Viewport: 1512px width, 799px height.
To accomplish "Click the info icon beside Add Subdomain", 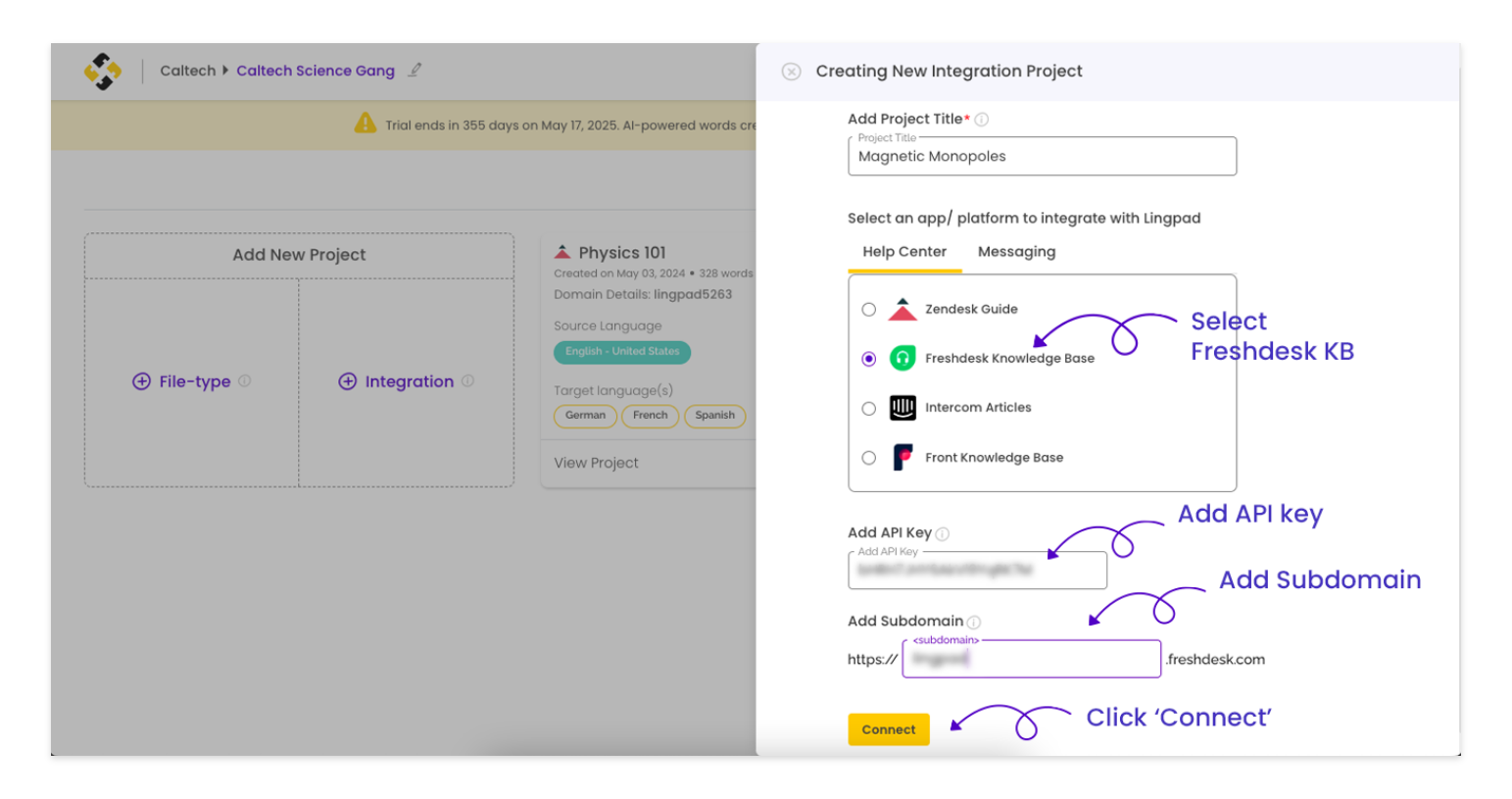I will [x=974, y=623].
